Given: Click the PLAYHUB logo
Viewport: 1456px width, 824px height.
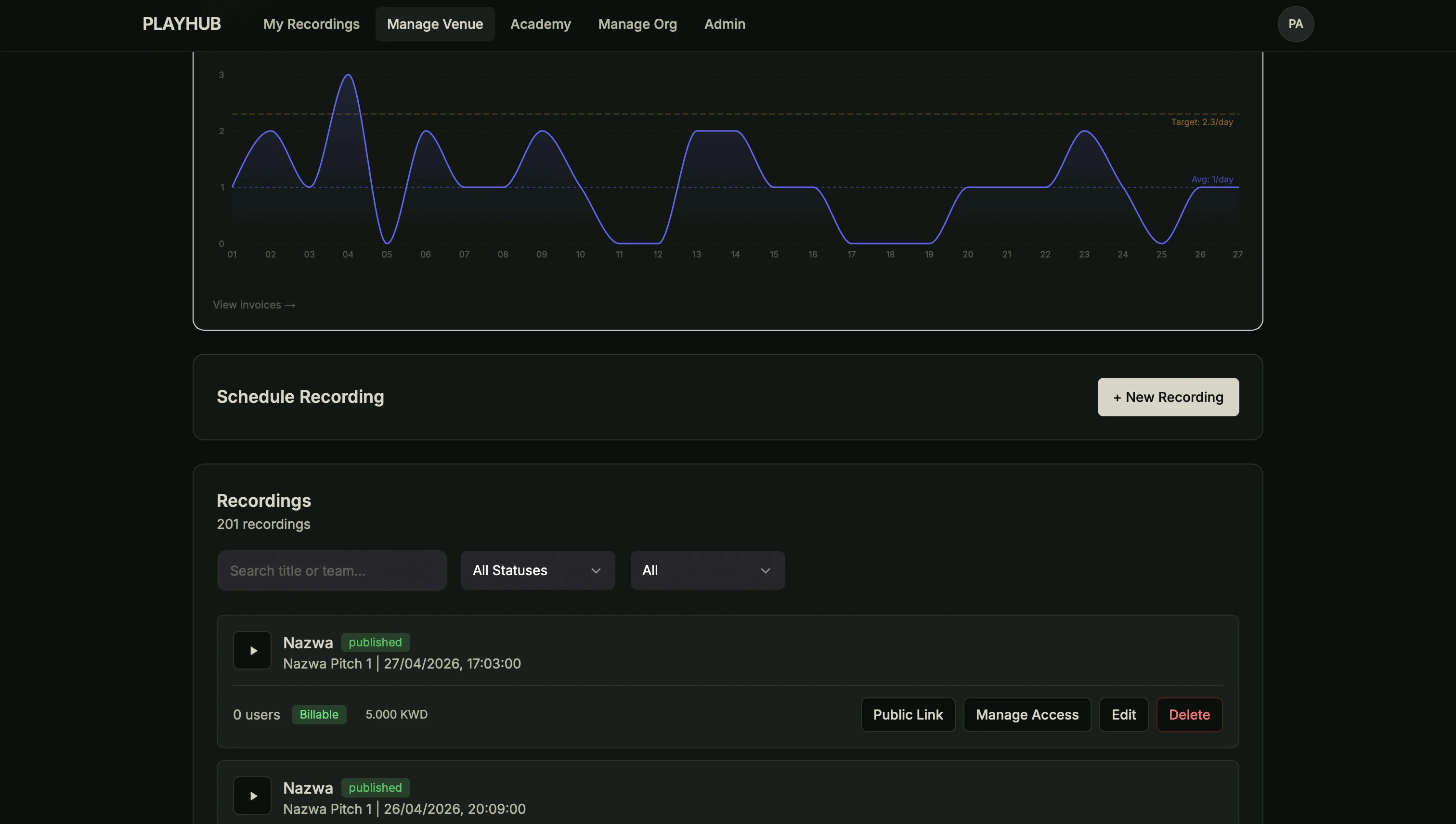Looking at the screenshot, I should 181,24.
